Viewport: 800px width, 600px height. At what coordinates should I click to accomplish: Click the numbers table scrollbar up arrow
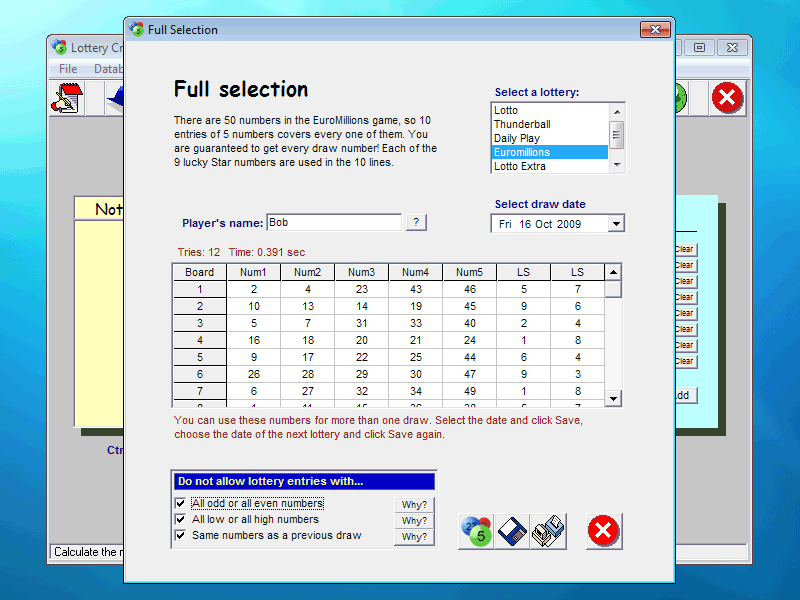pyautogui.click(x=613, y=271)
